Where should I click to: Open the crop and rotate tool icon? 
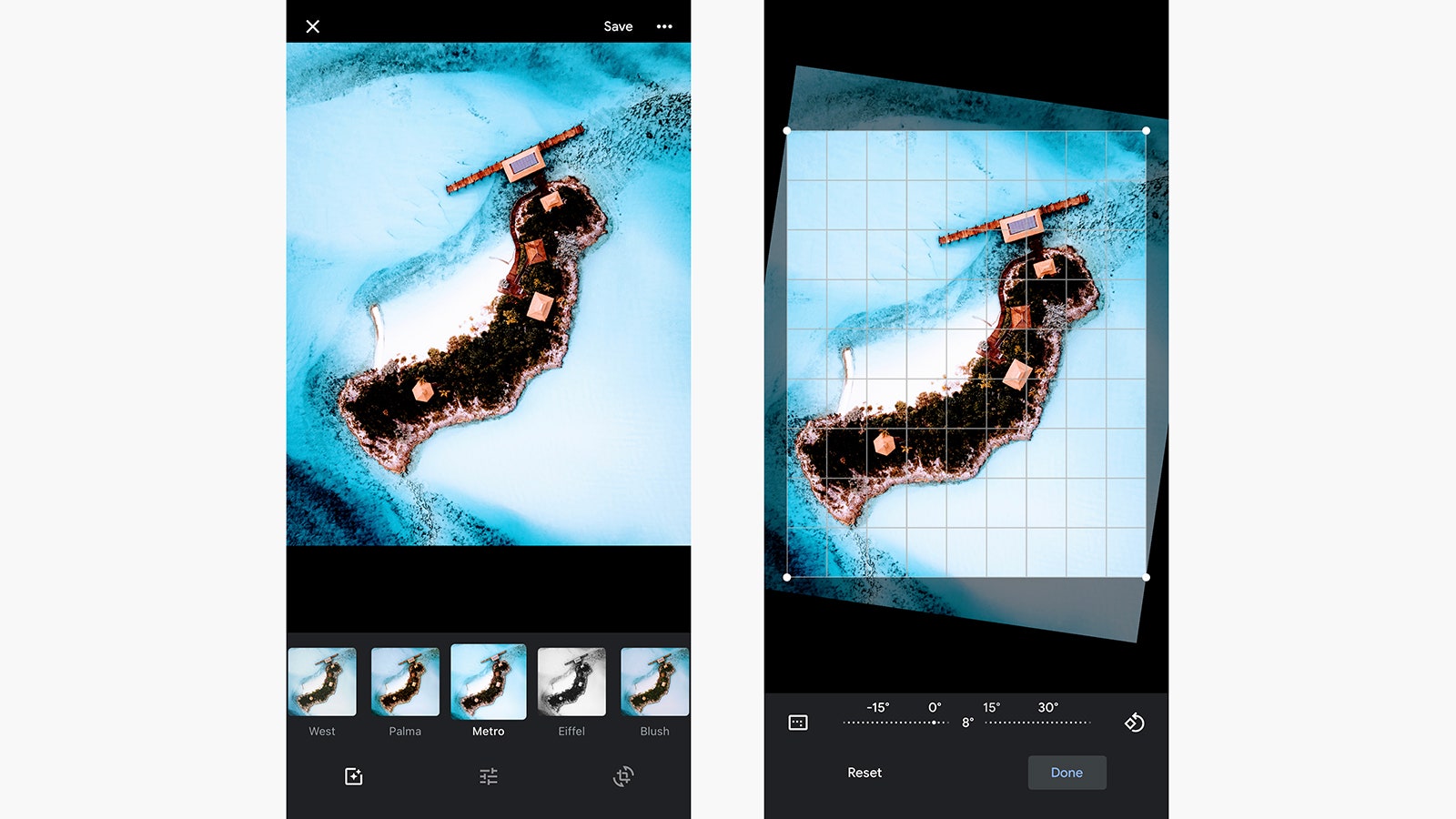623,776
